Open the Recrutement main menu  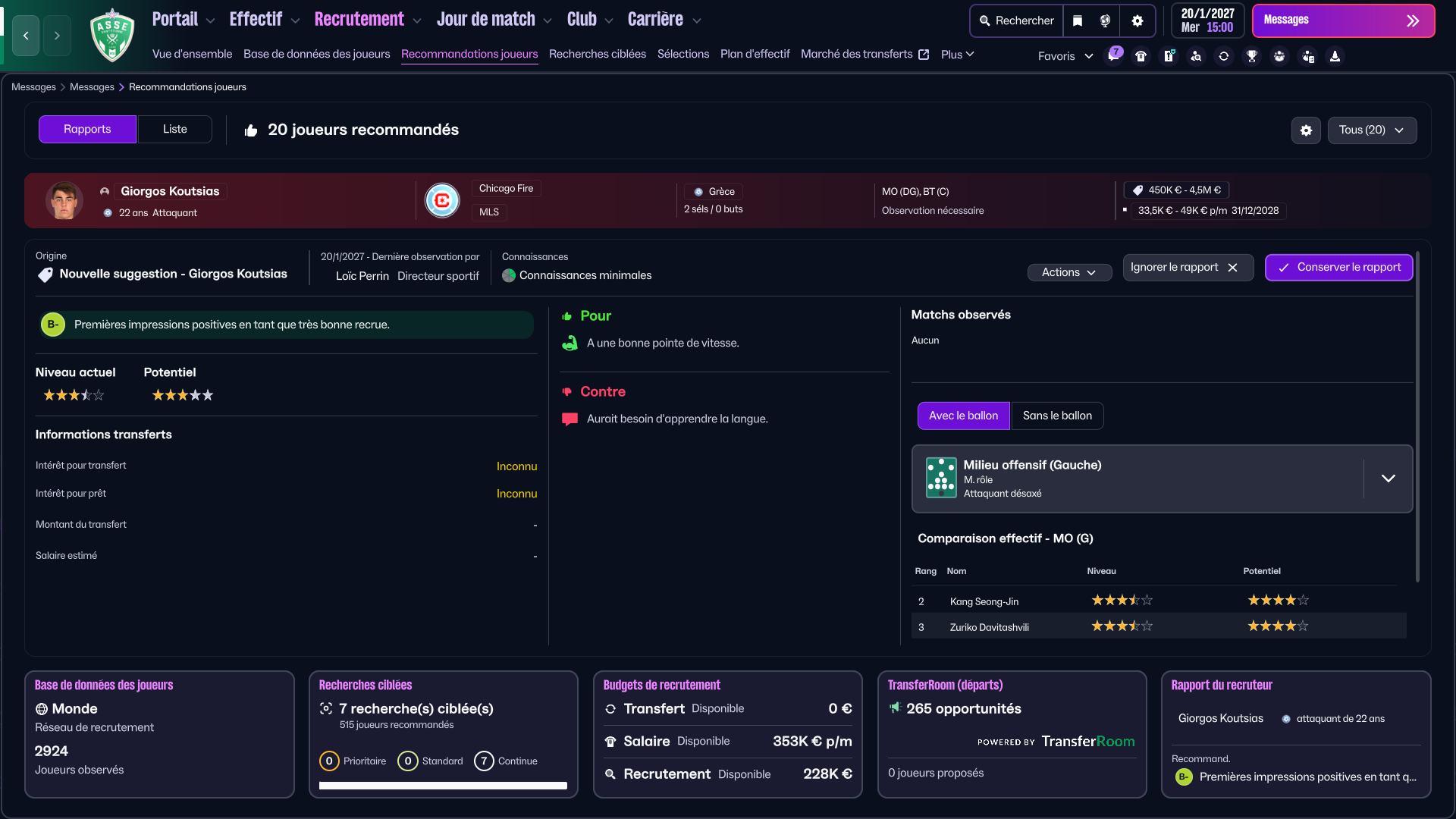point(359,20)
